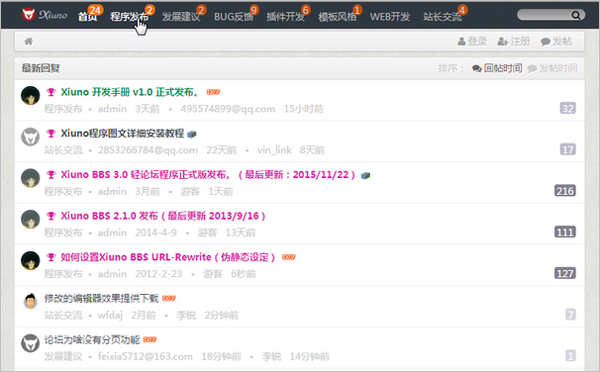This screenshot has width=600, height=372.
Task: Click wfdaj's avatar on 编辑器效果 thread
Action: 30,302
